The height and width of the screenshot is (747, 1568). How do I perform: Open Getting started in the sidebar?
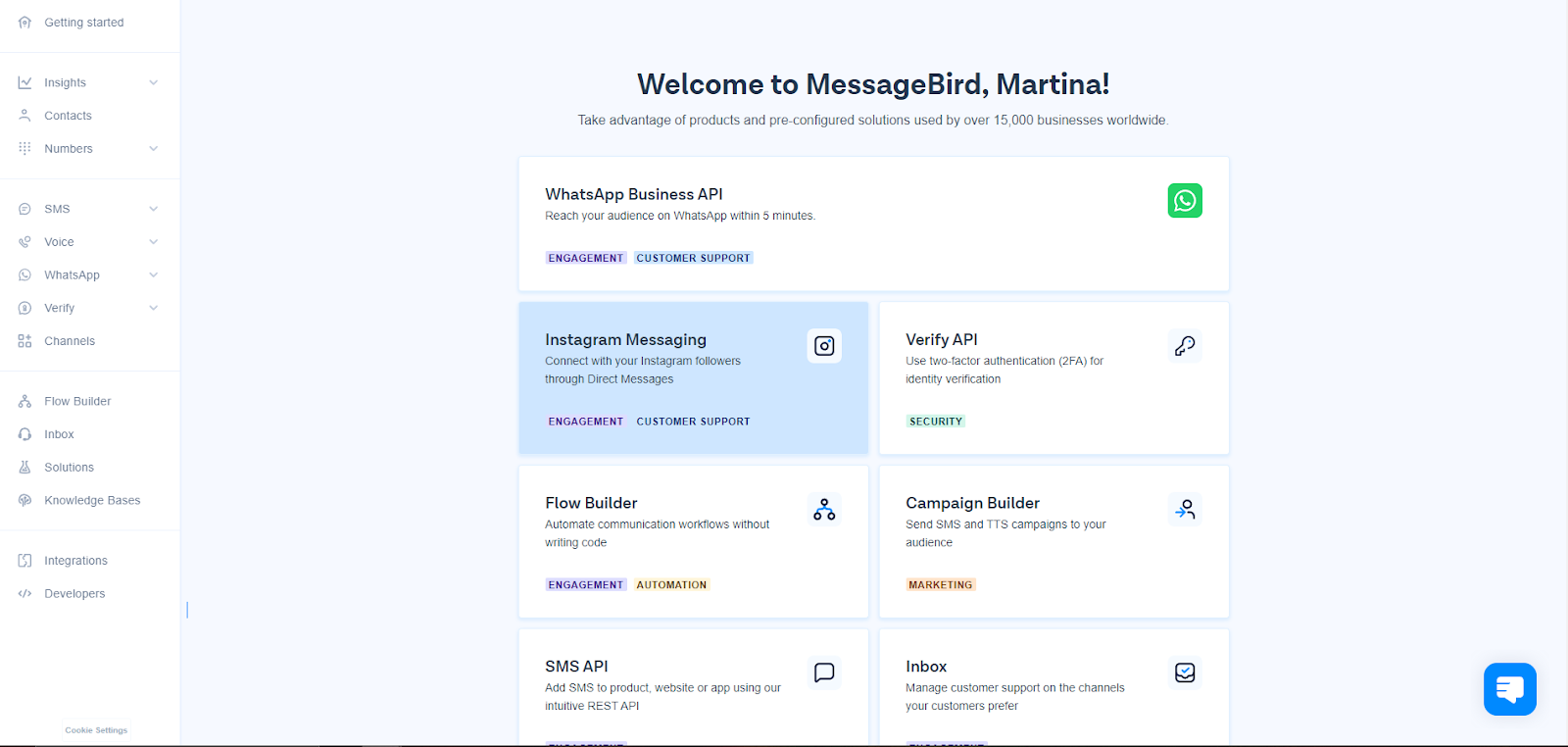pyautogui.click(x=83, y=23)
